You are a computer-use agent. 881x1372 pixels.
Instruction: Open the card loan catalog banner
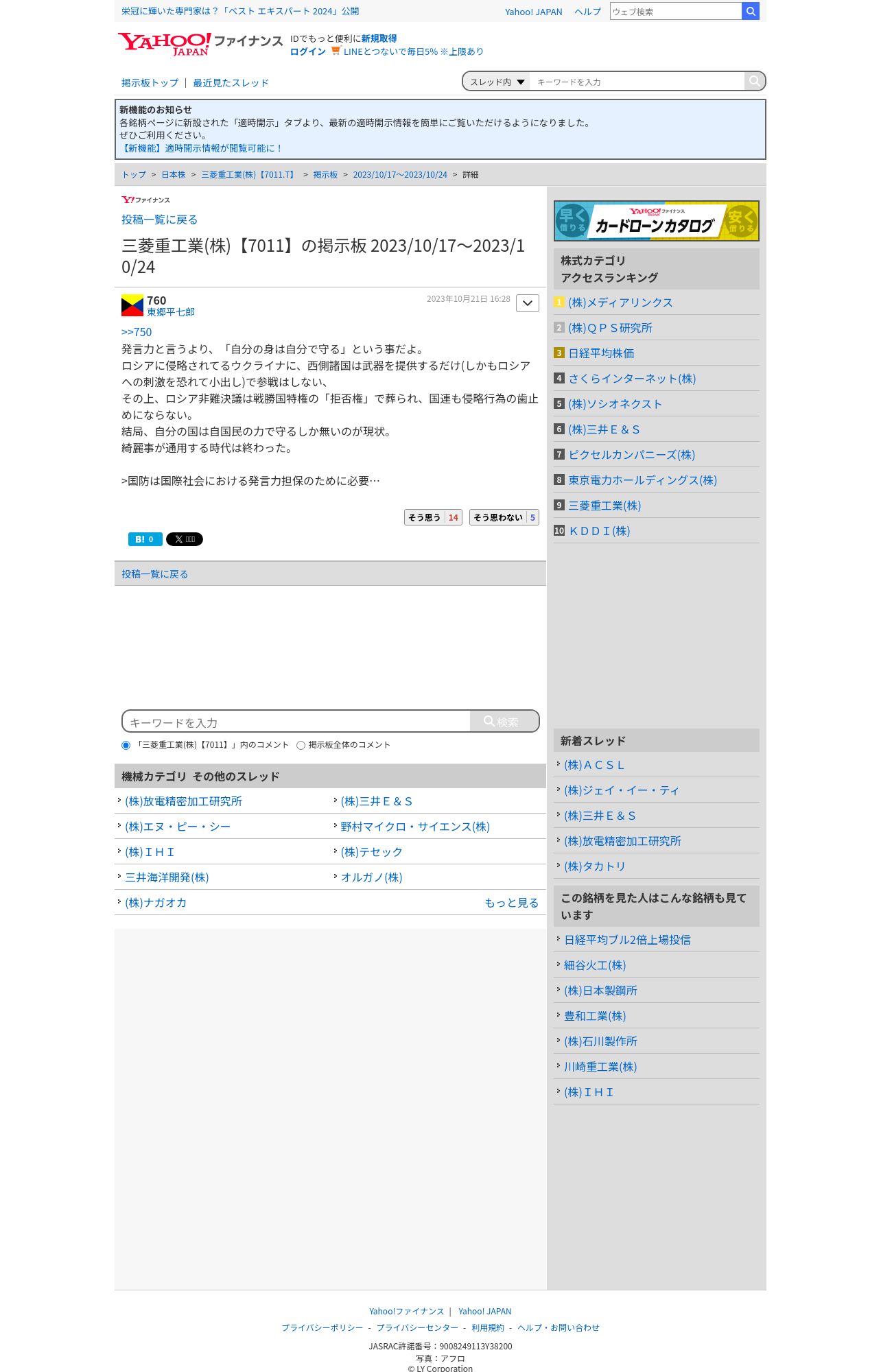tap(657, 221)
